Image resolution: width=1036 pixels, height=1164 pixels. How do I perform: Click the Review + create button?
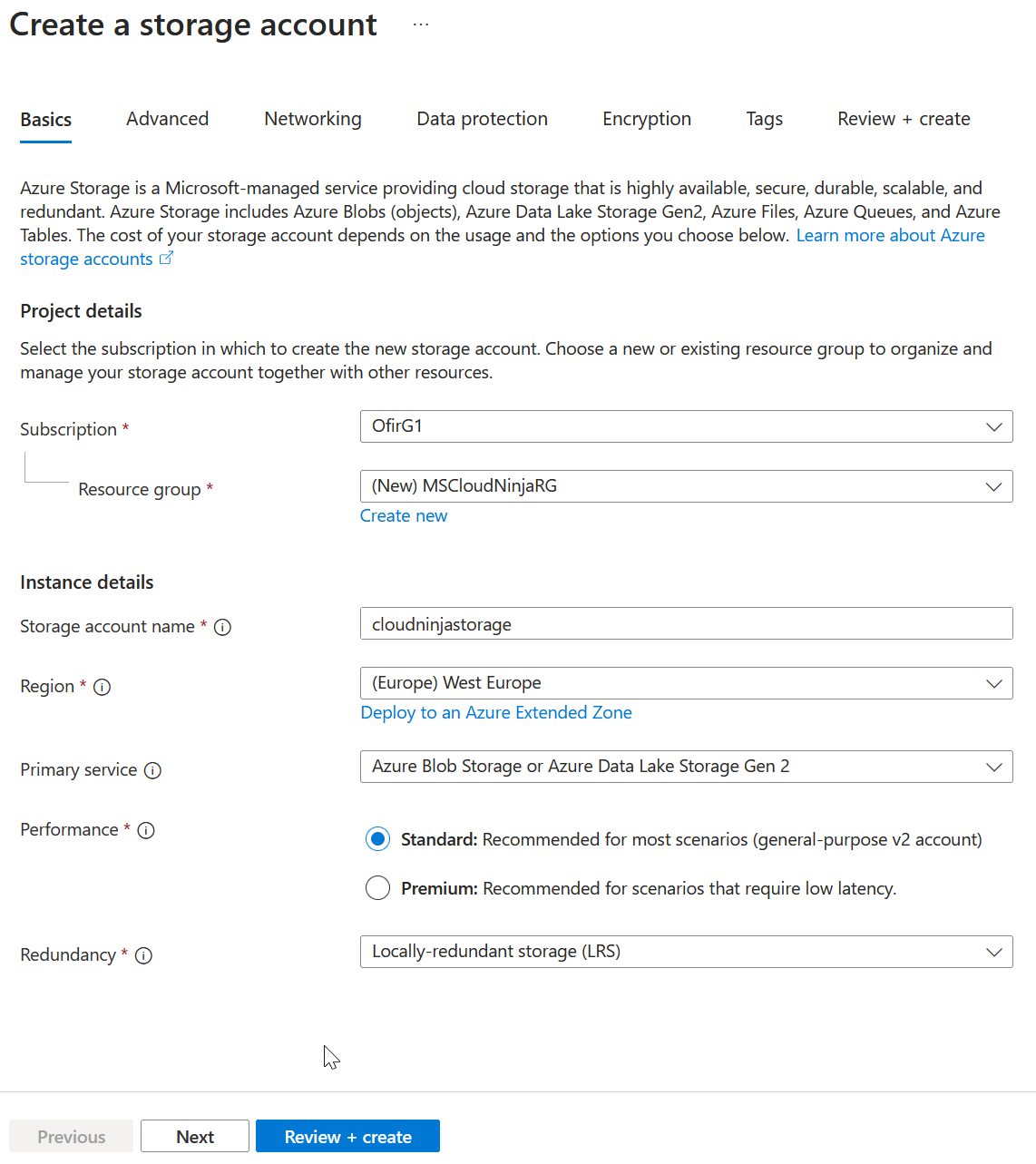click(347, 1136)
